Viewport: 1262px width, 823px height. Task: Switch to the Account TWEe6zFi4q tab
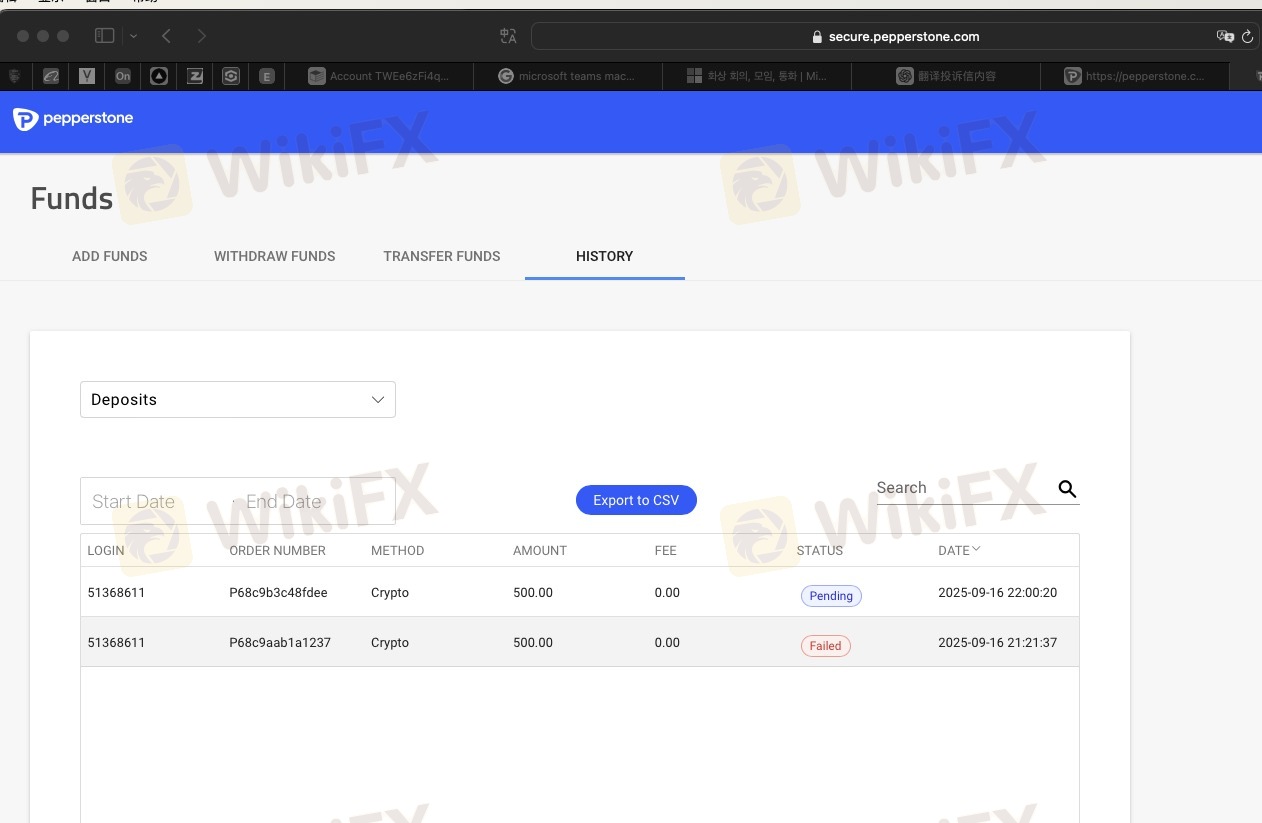tap(379, 76)
